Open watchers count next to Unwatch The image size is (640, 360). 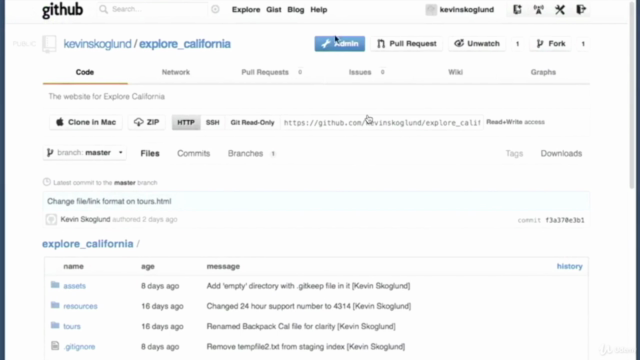(517, 44)
